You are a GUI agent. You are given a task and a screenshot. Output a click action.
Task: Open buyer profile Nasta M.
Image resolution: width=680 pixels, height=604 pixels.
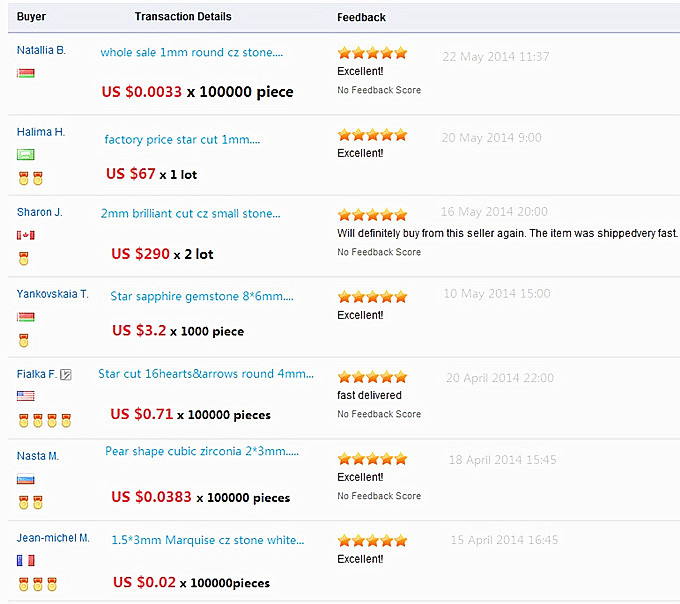38,456
